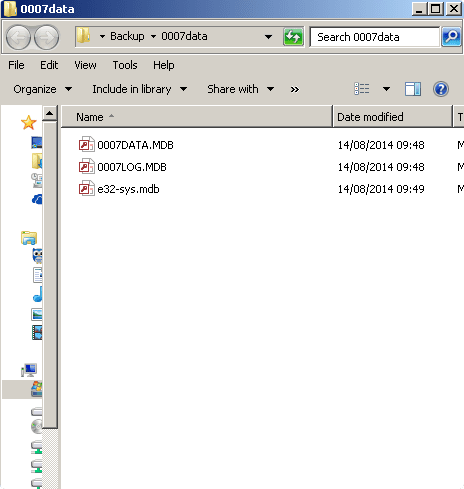Click inside the Search 0007data field
Image resolution: width=464 pixels, height=489 pixels.
point(375,37)
